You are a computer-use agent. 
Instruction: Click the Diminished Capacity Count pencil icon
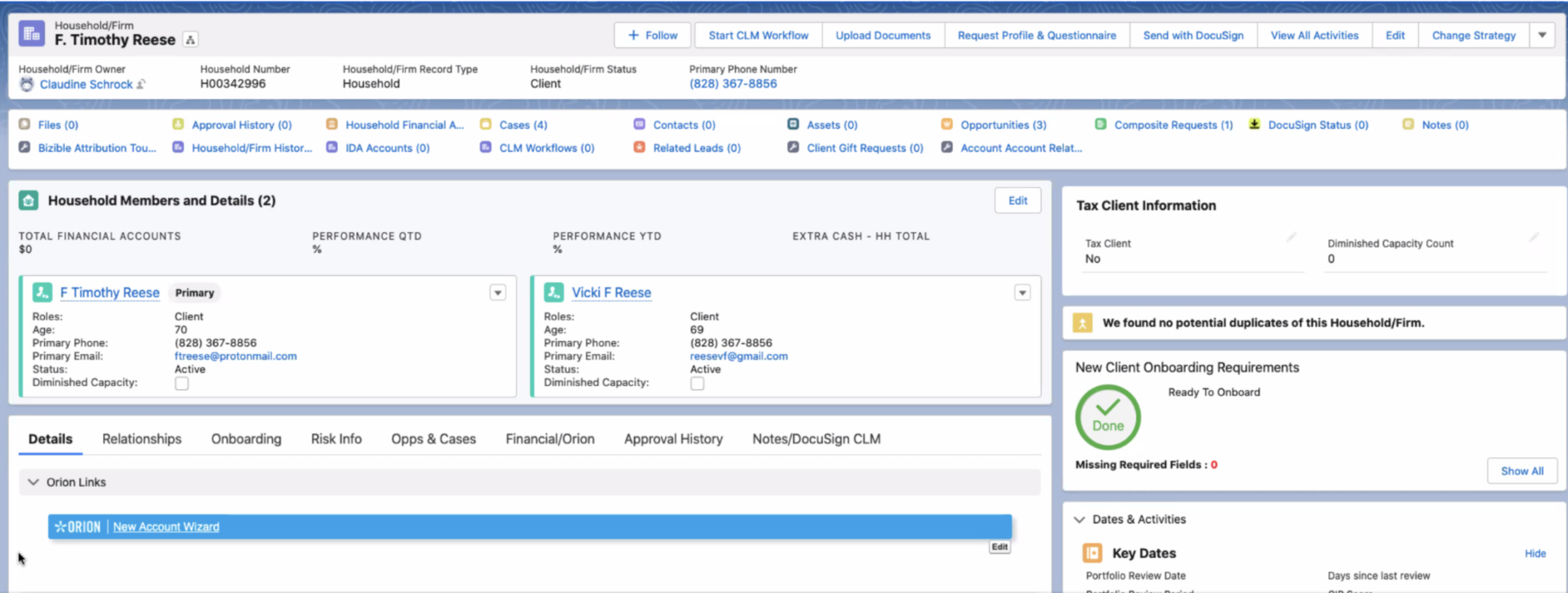click(x=1533, y=238)
